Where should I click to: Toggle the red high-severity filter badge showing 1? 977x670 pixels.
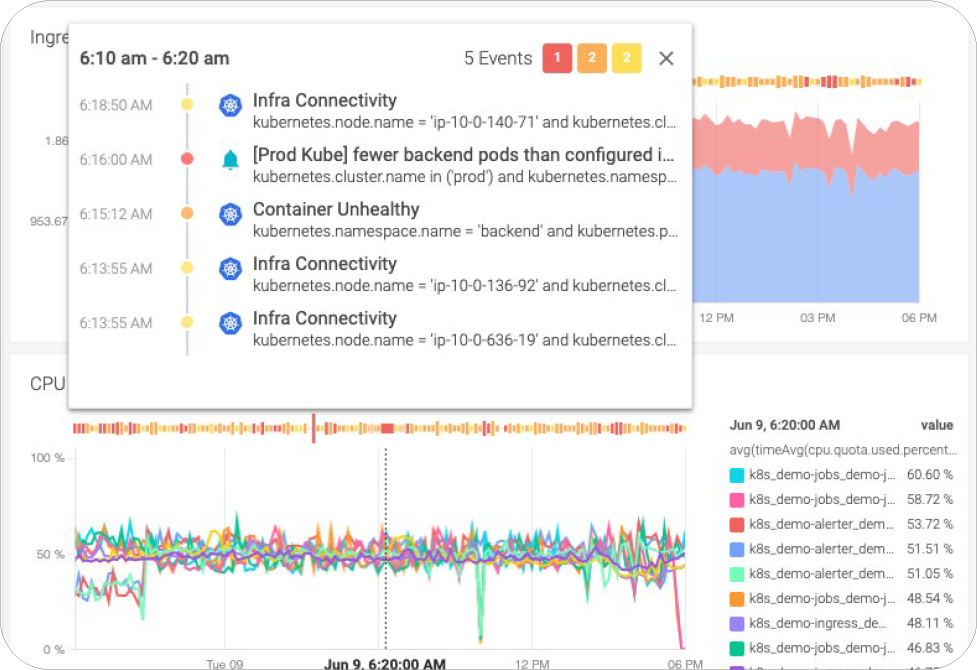coord(557,59)
